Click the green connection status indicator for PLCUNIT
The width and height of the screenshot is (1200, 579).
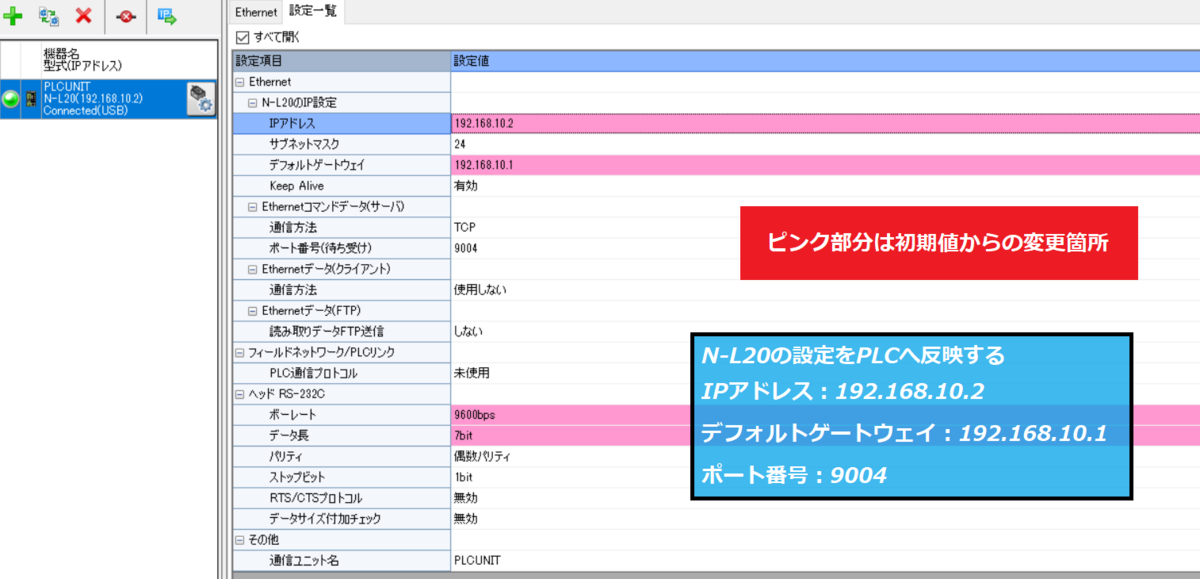[x=12, y=99]
